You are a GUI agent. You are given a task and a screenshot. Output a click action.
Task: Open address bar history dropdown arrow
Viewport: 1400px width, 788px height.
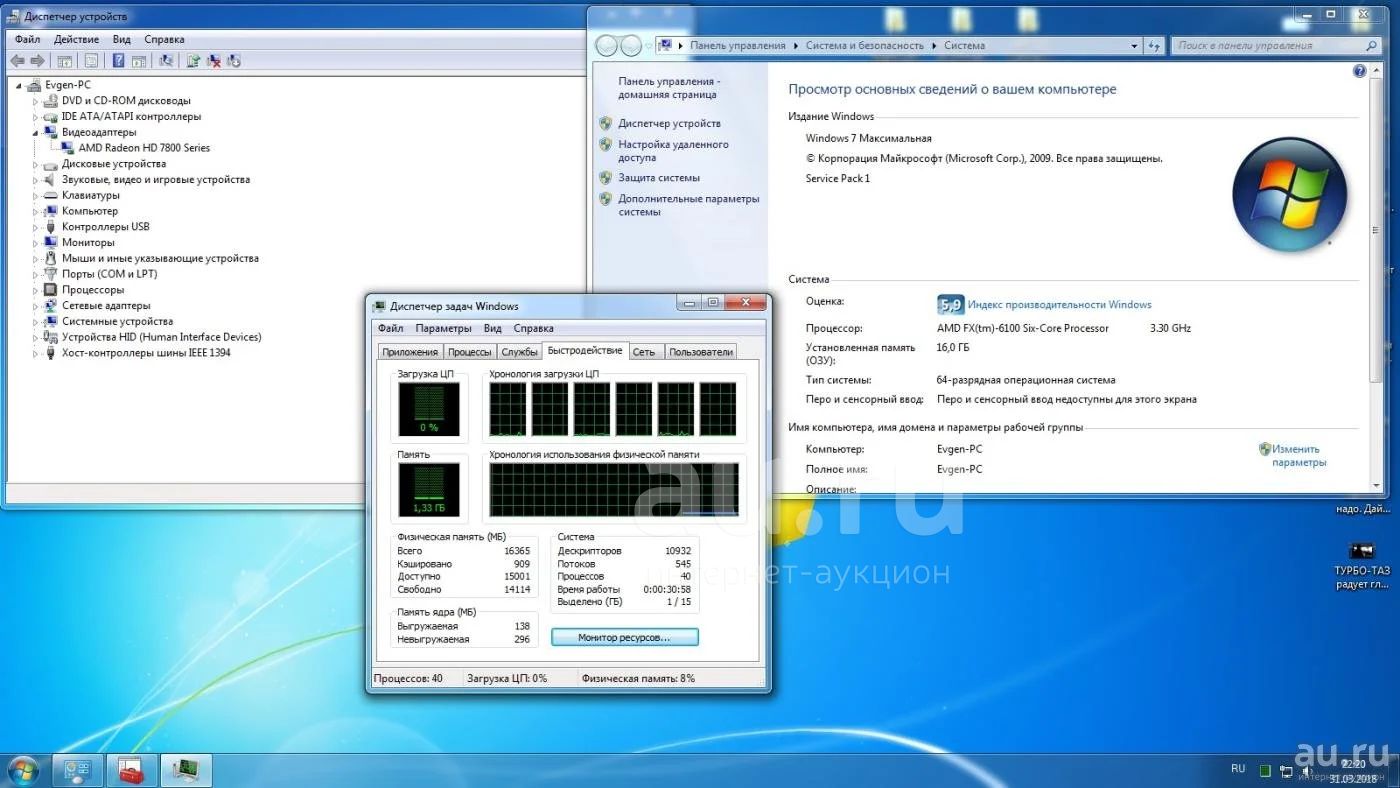[1134, 46]
